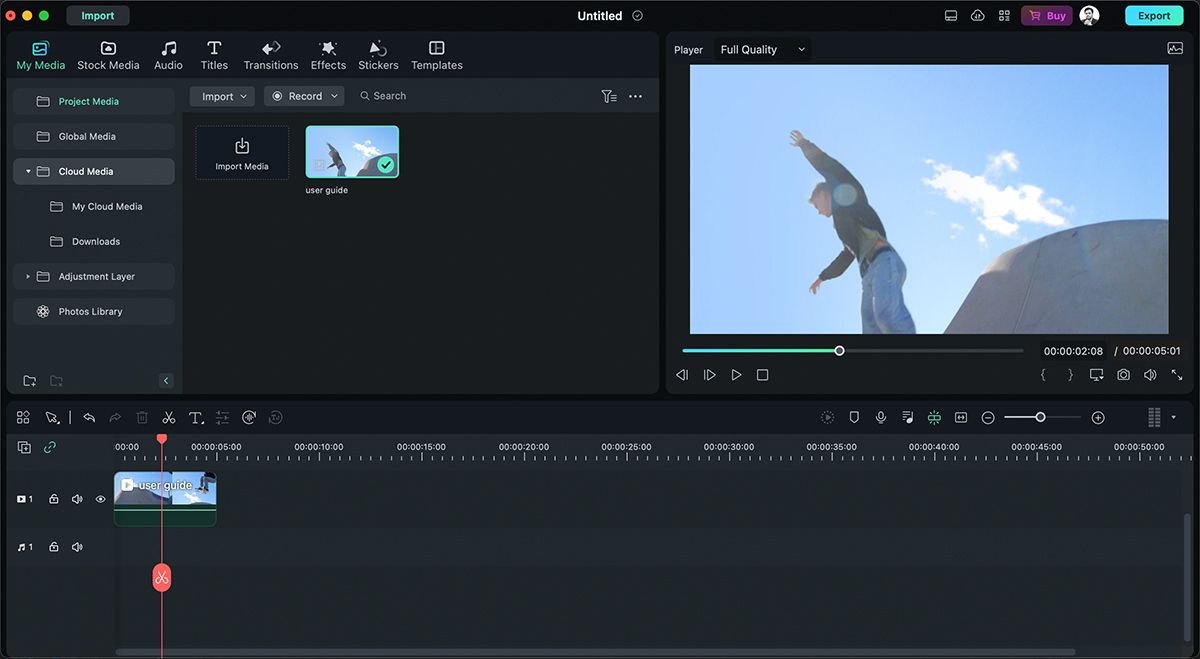Select the user guide clip thumbnail
The height and width of the screenshot is (659, 1200).
tap(352, 150)
